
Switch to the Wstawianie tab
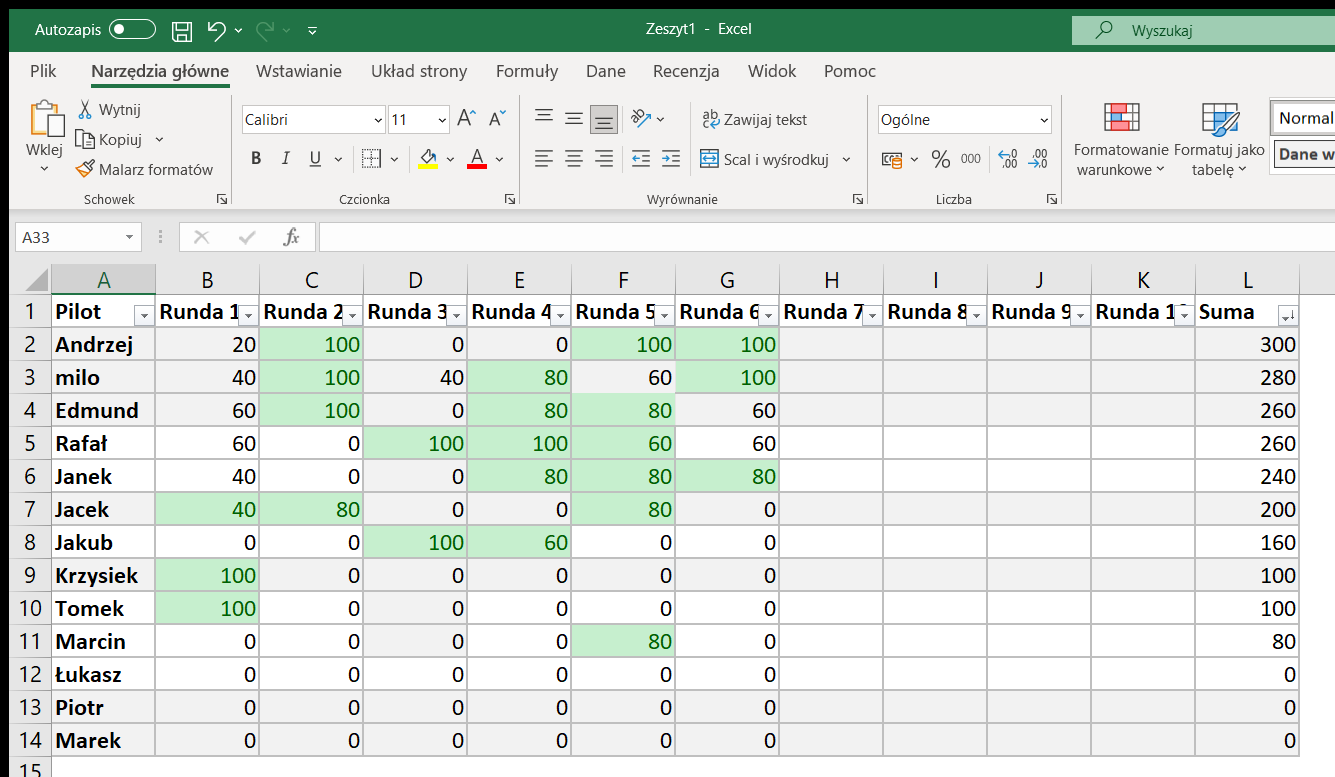(x=299, y=71)
